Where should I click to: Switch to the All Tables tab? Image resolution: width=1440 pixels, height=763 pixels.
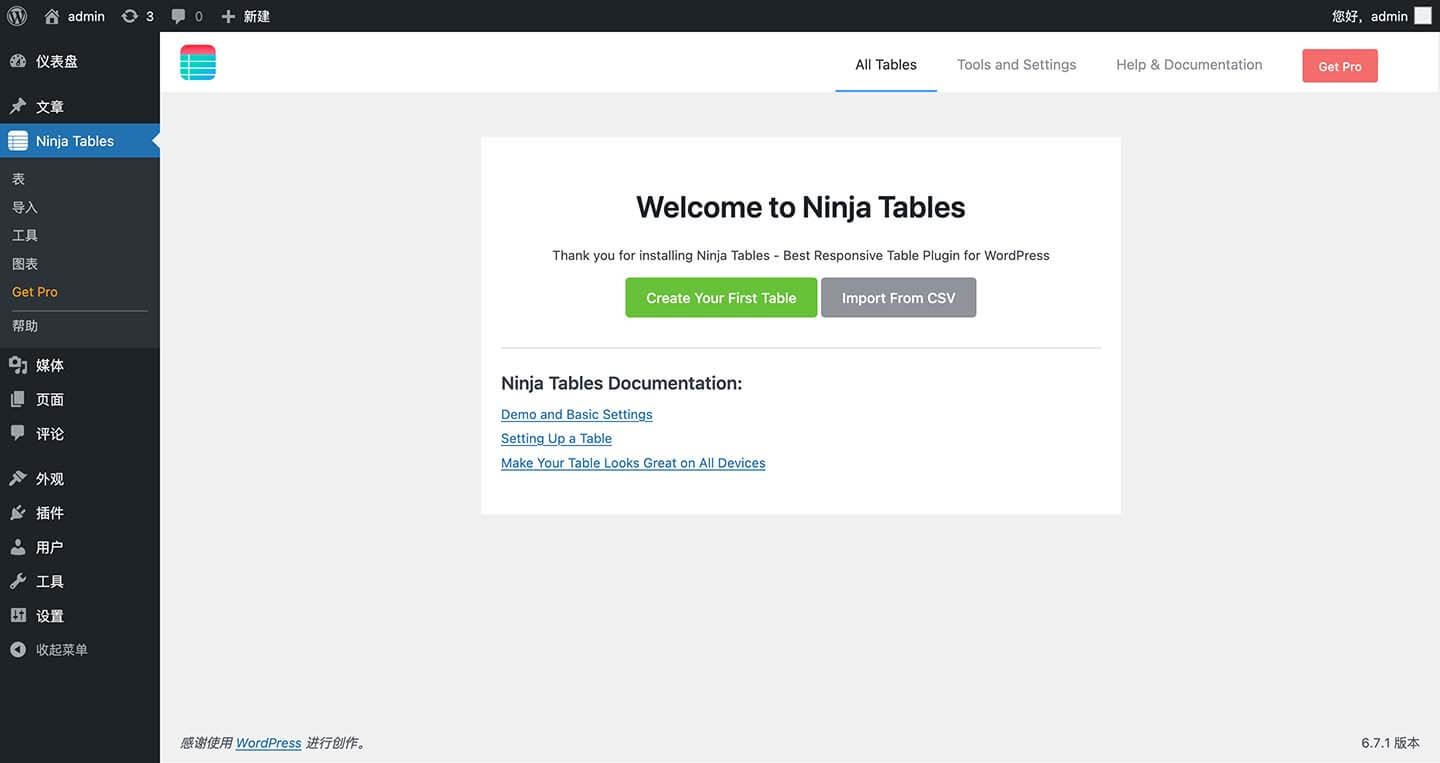click(886, 64)
